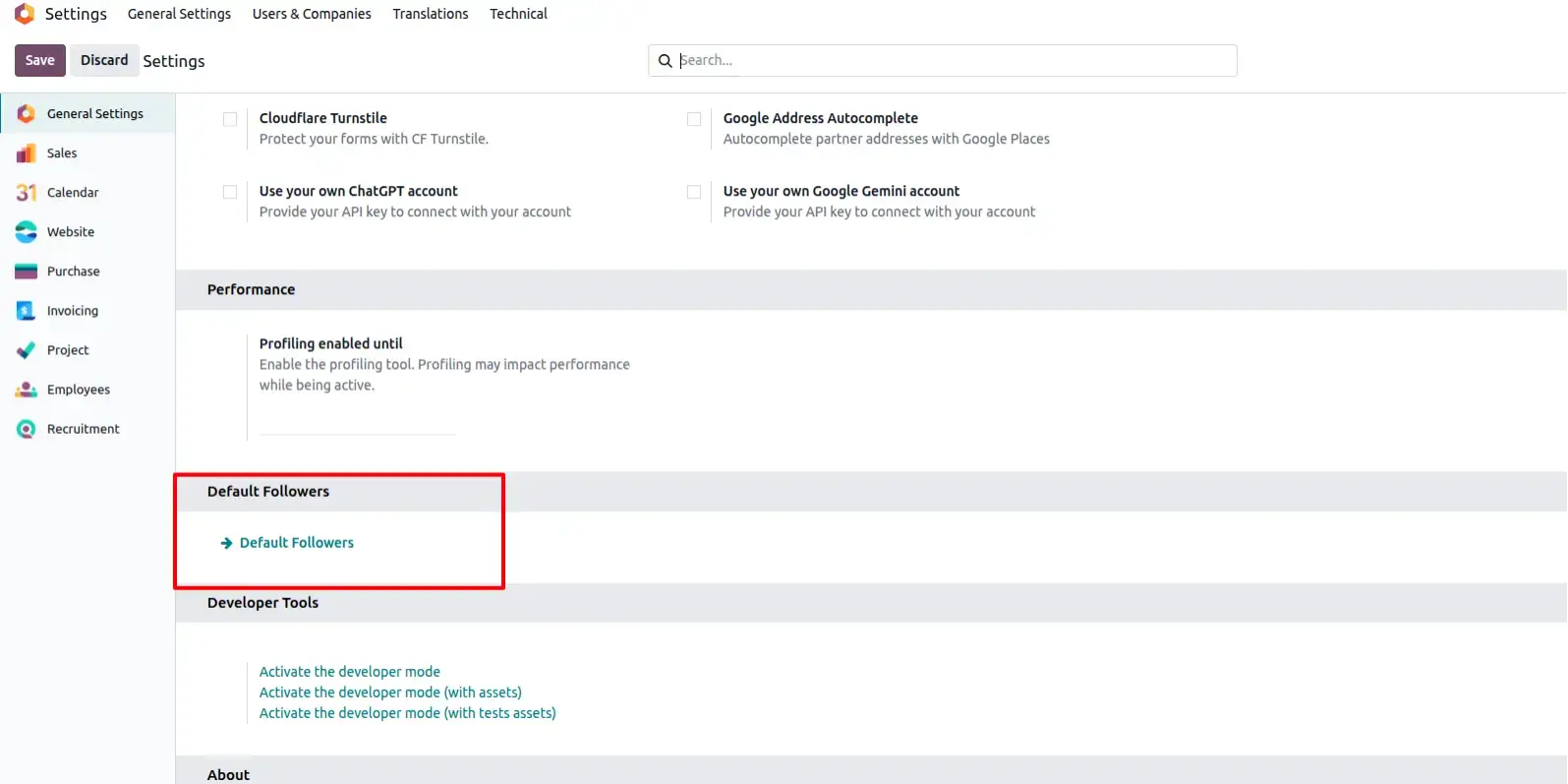Enable Google Address Autocomplete checkbox
Screen dimensions: 1568x784
click(694, 119)
